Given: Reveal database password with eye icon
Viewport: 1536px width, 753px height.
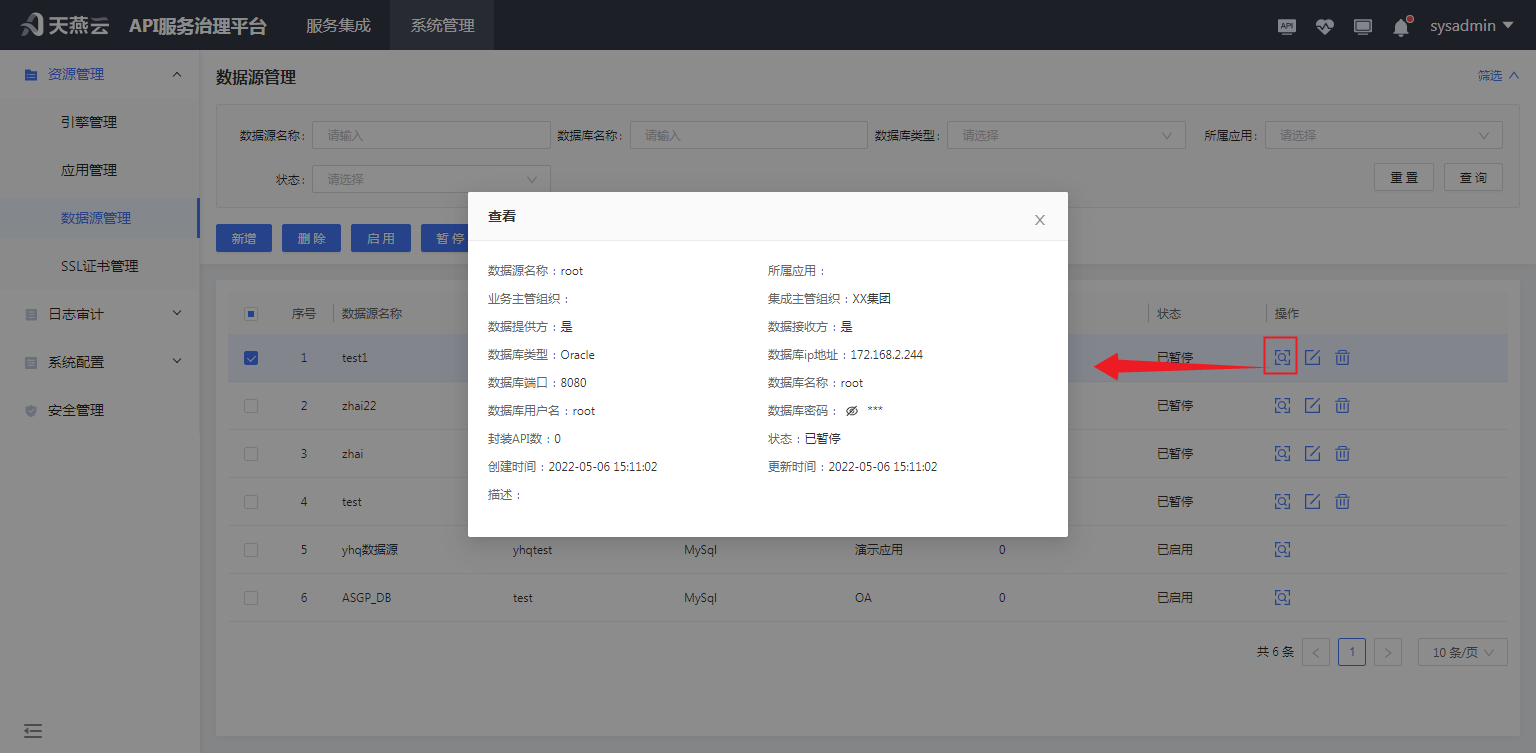Looking at the screenshot, I should (852, 411).
